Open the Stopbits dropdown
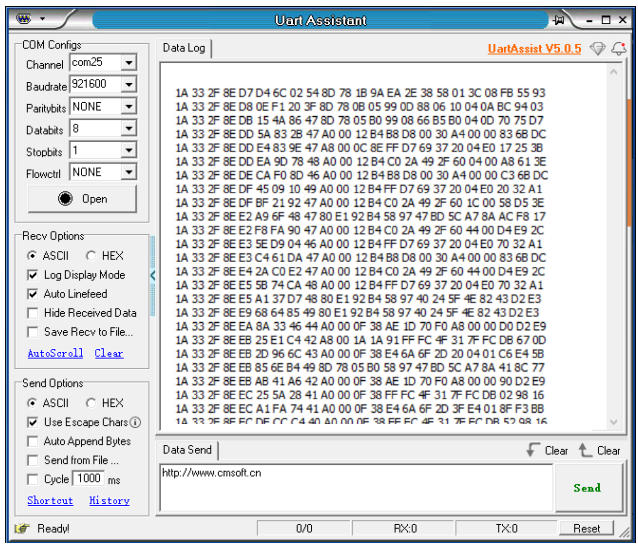This screenshot has height=547, width=638. pos(129,151)
